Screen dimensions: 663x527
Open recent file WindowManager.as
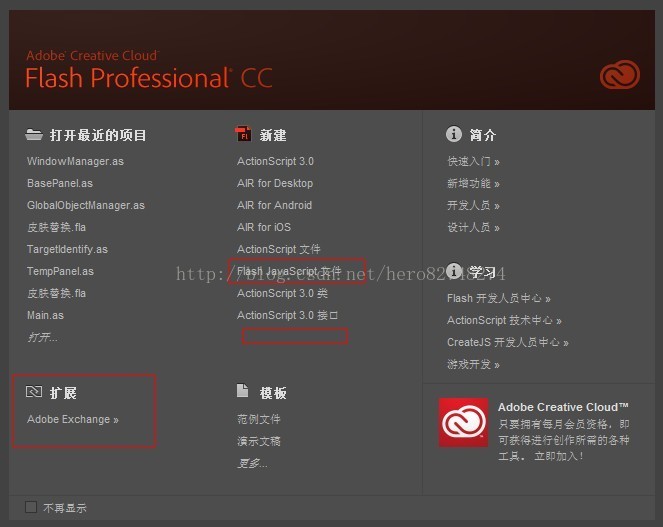[75, 161]
